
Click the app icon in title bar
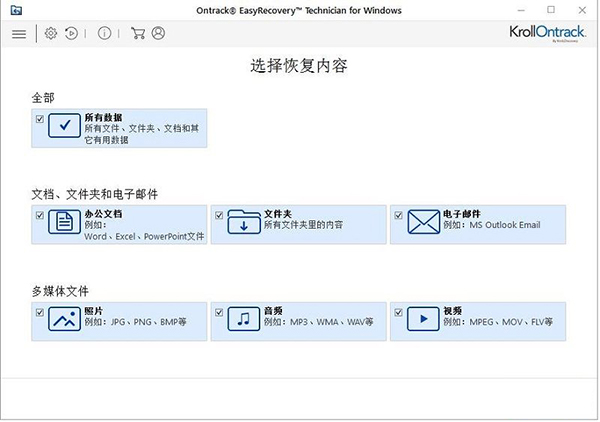point(16,10)
